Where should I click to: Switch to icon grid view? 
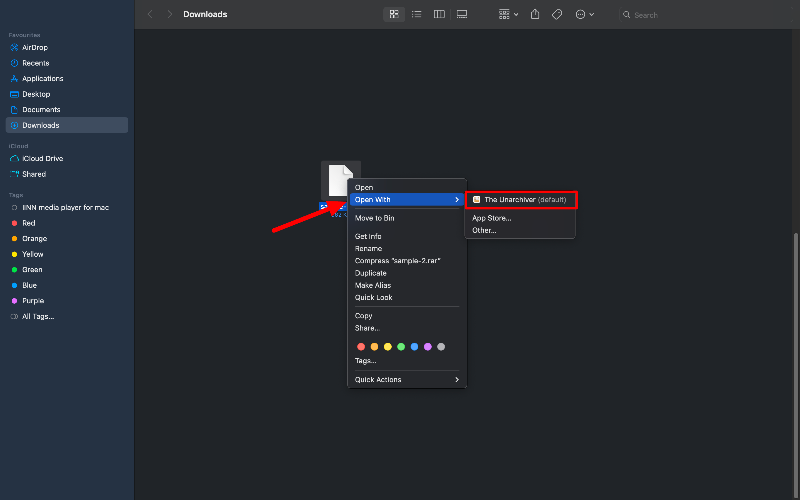tap(394, 14)
